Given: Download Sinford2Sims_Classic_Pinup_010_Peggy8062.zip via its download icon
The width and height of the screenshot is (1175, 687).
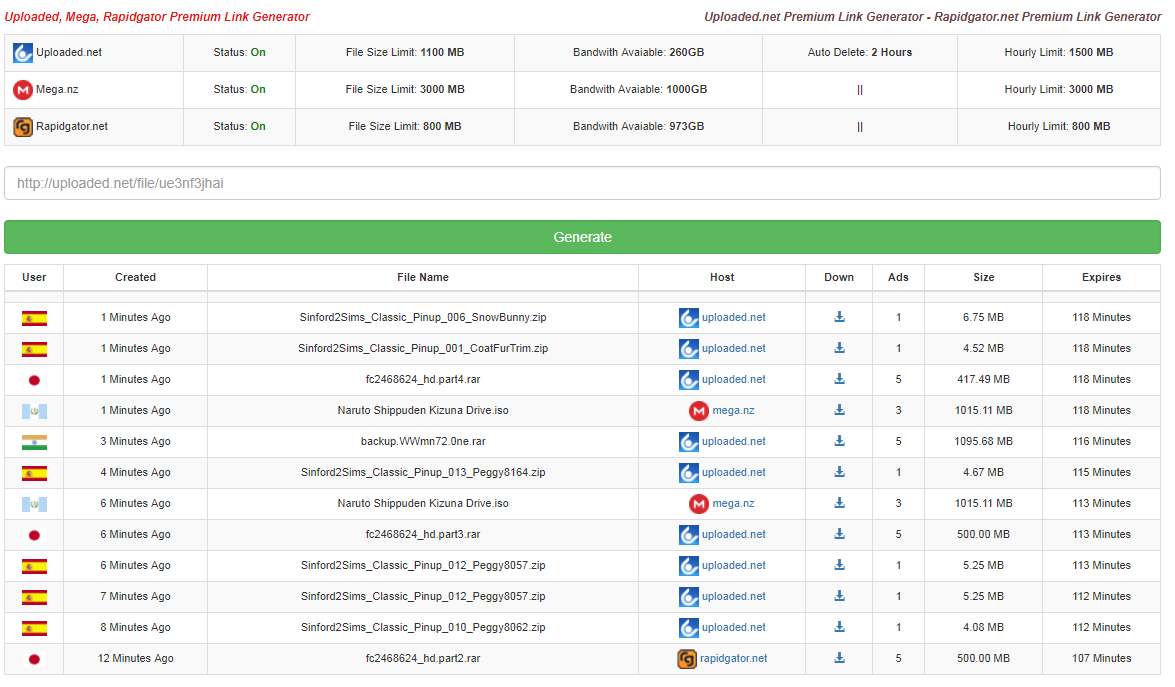Looking at the screenshot, I should pyautogui.click(x=839, y=627).
